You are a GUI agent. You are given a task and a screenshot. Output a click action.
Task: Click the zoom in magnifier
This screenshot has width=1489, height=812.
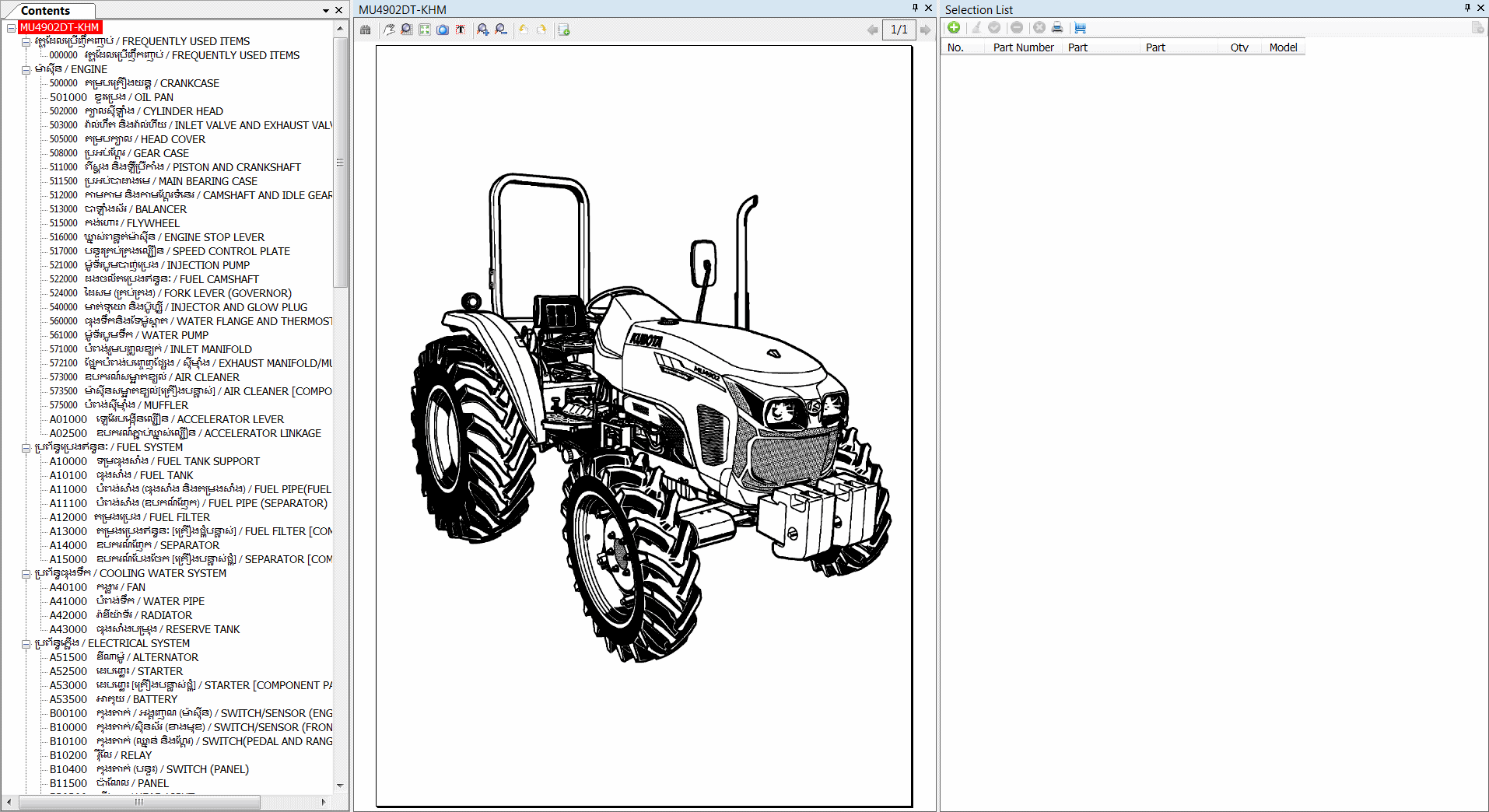483,30
